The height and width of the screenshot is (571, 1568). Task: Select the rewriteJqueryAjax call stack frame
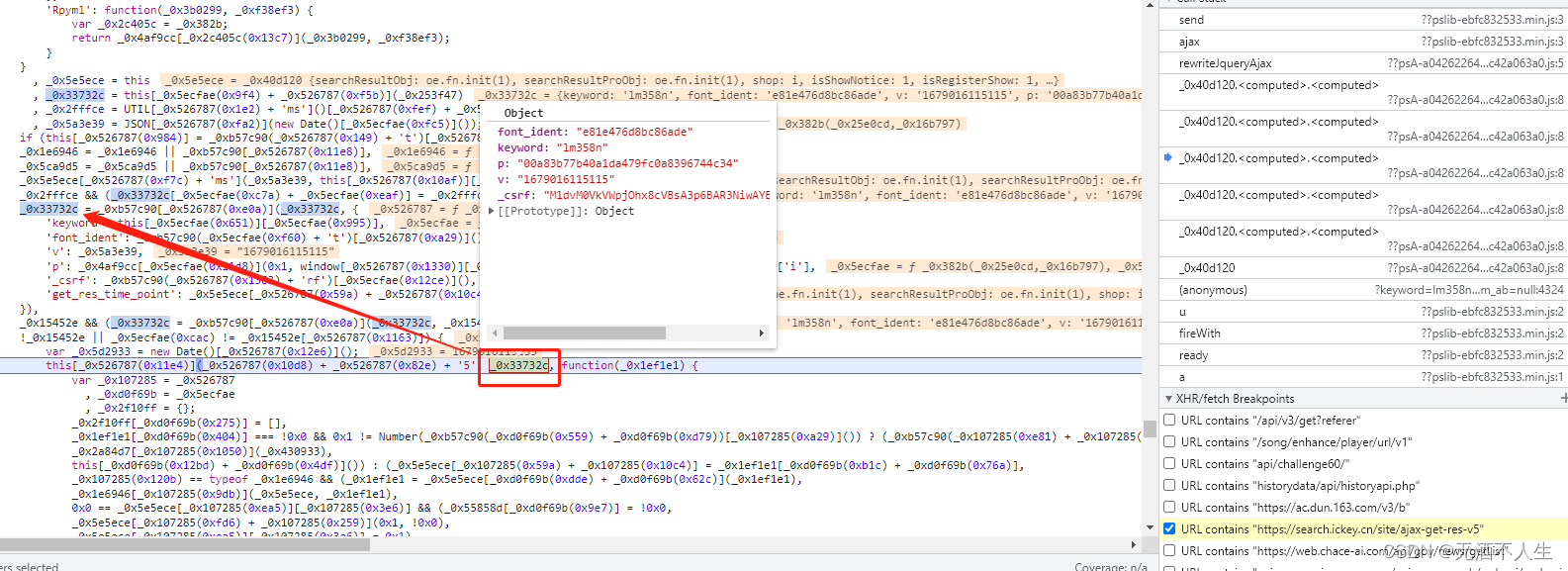(x=1363, y=63)
